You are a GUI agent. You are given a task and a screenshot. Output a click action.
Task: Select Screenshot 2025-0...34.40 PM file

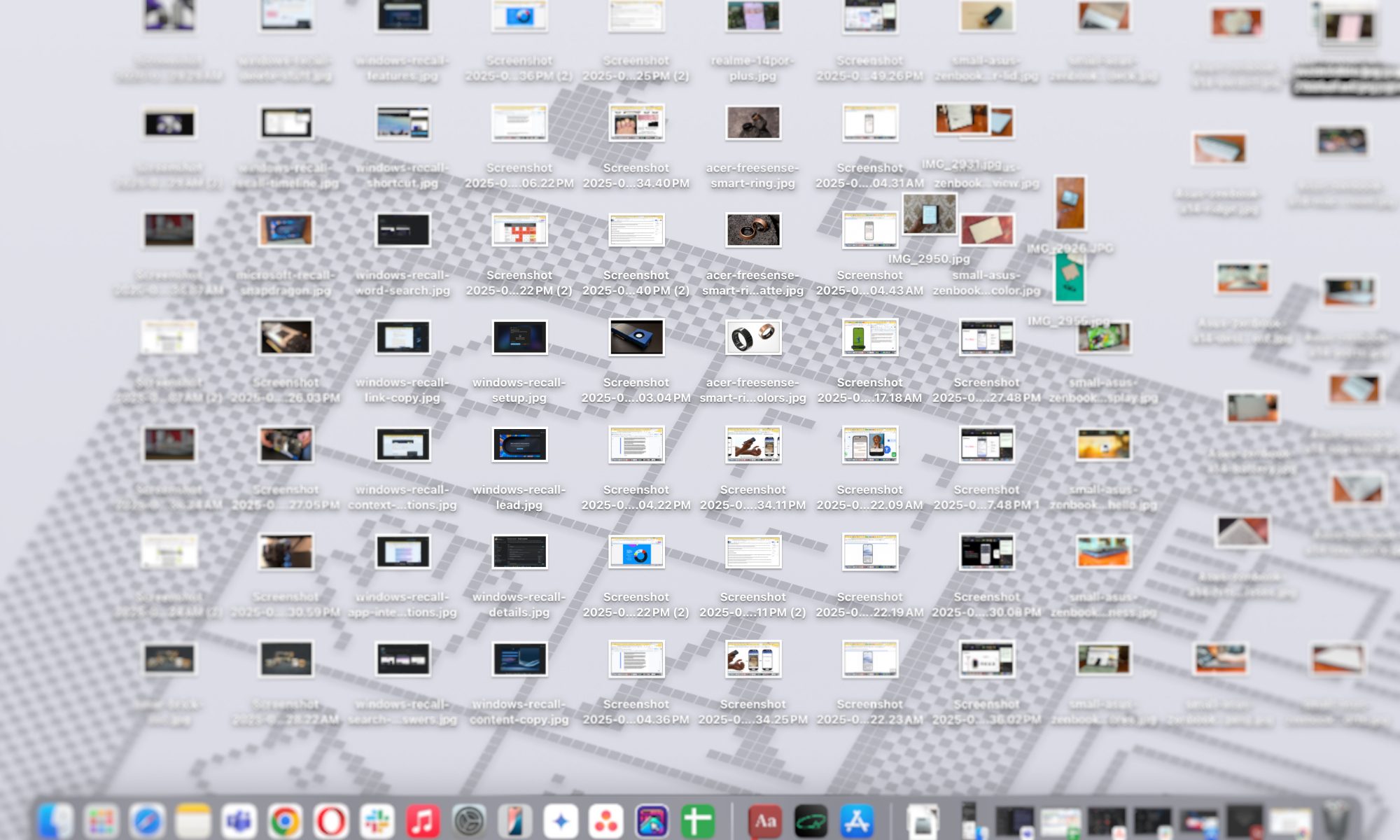[x=636, y=123]
